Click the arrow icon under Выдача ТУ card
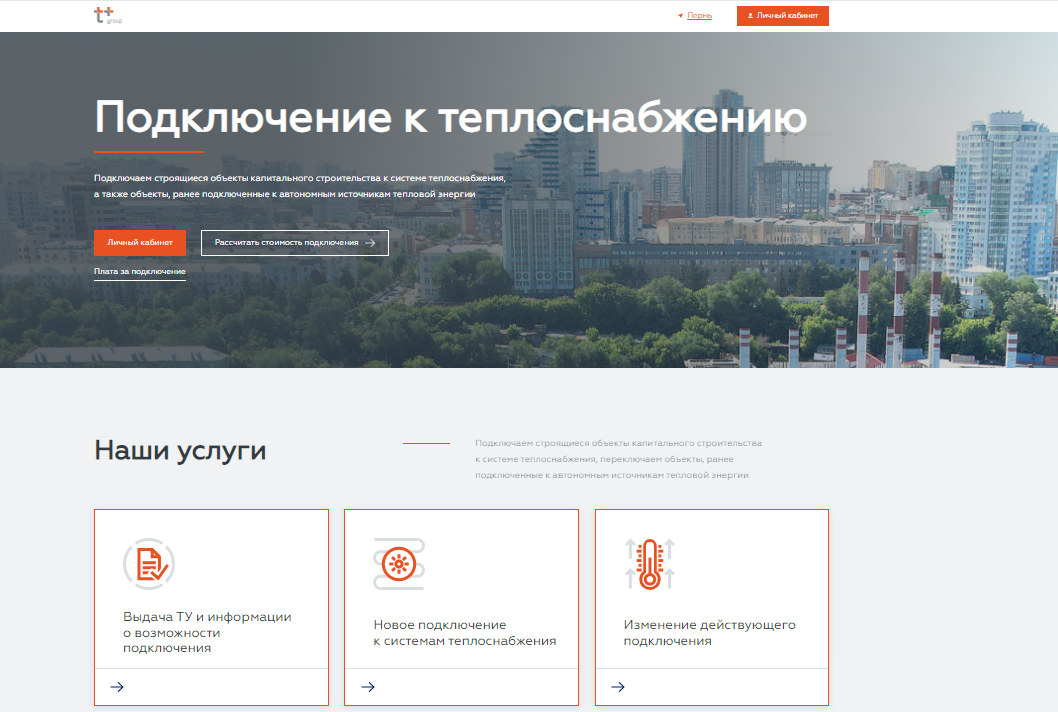The image size is (1058, 712). (x=117, y=686)
